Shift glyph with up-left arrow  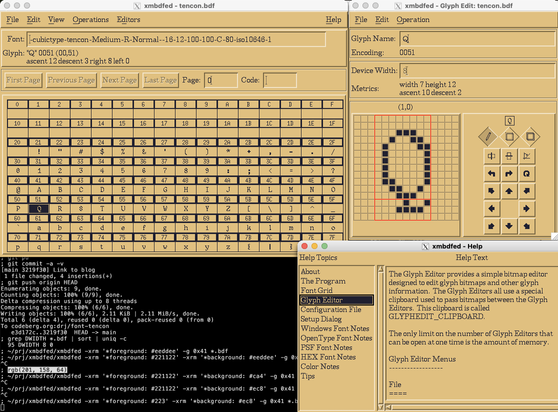tap(491, 191)
